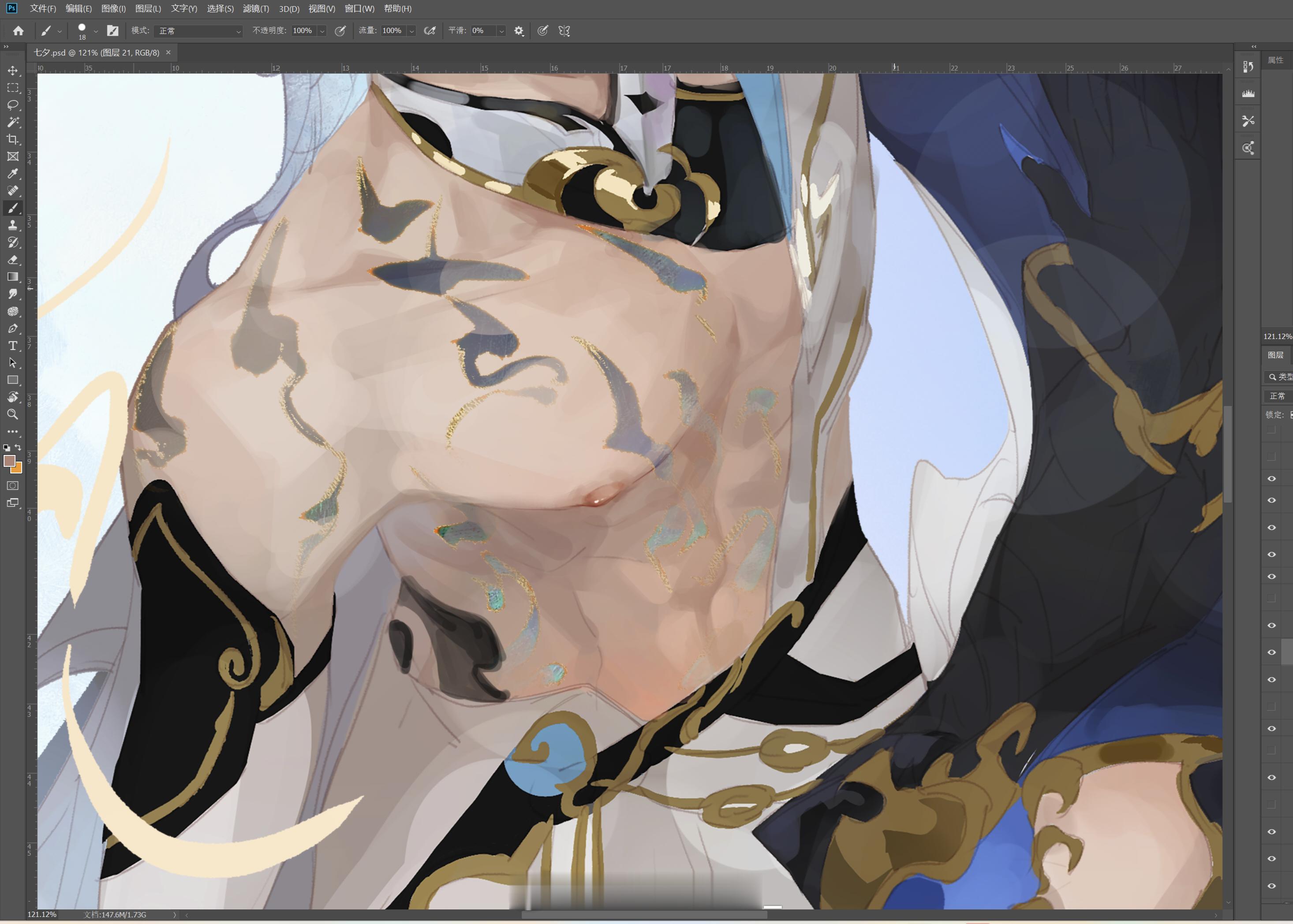1293x924 pixels.
Task: Toggle the Brush Settings panel
Action: (113, 31)
